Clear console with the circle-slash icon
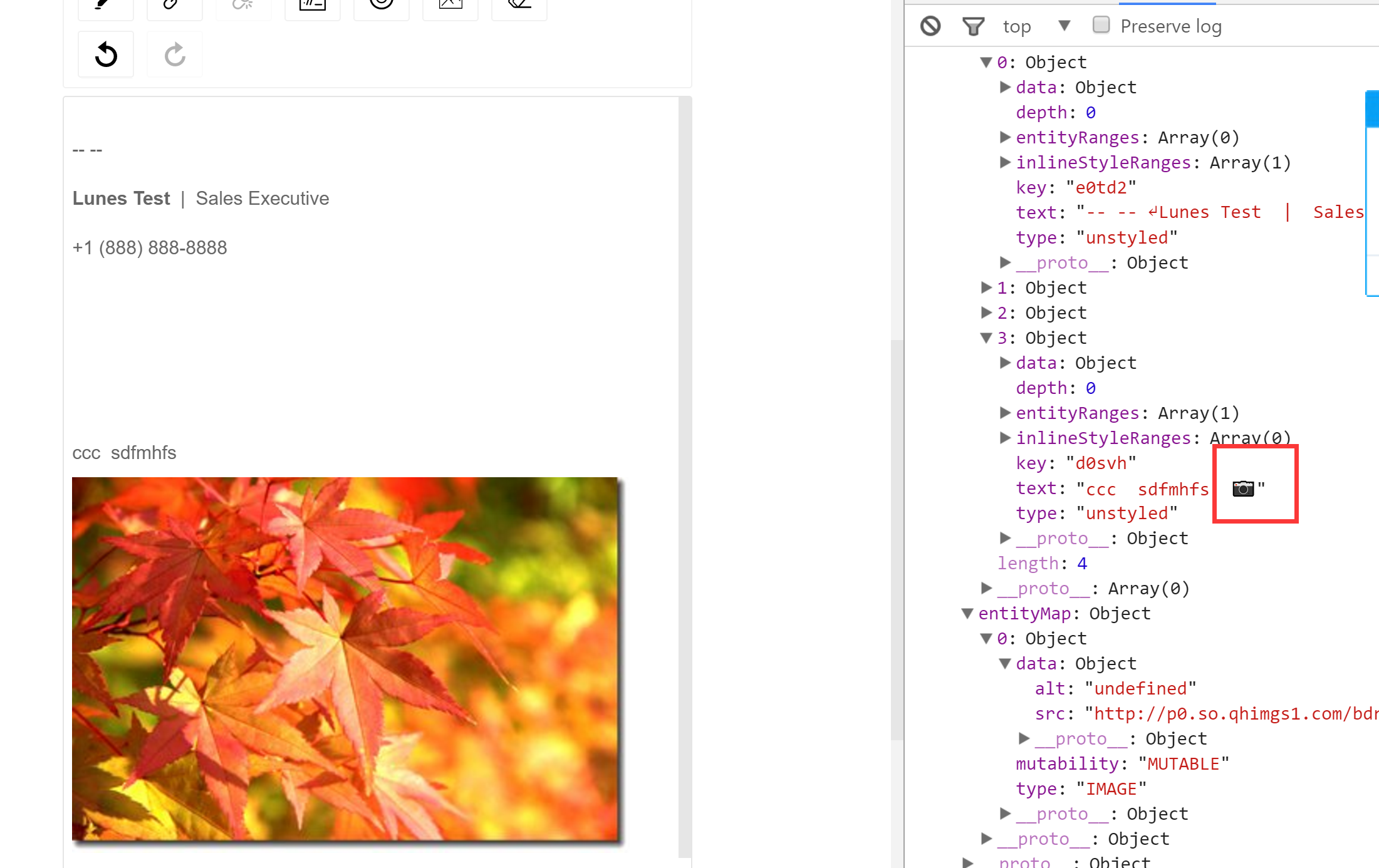 coord(930,26)
